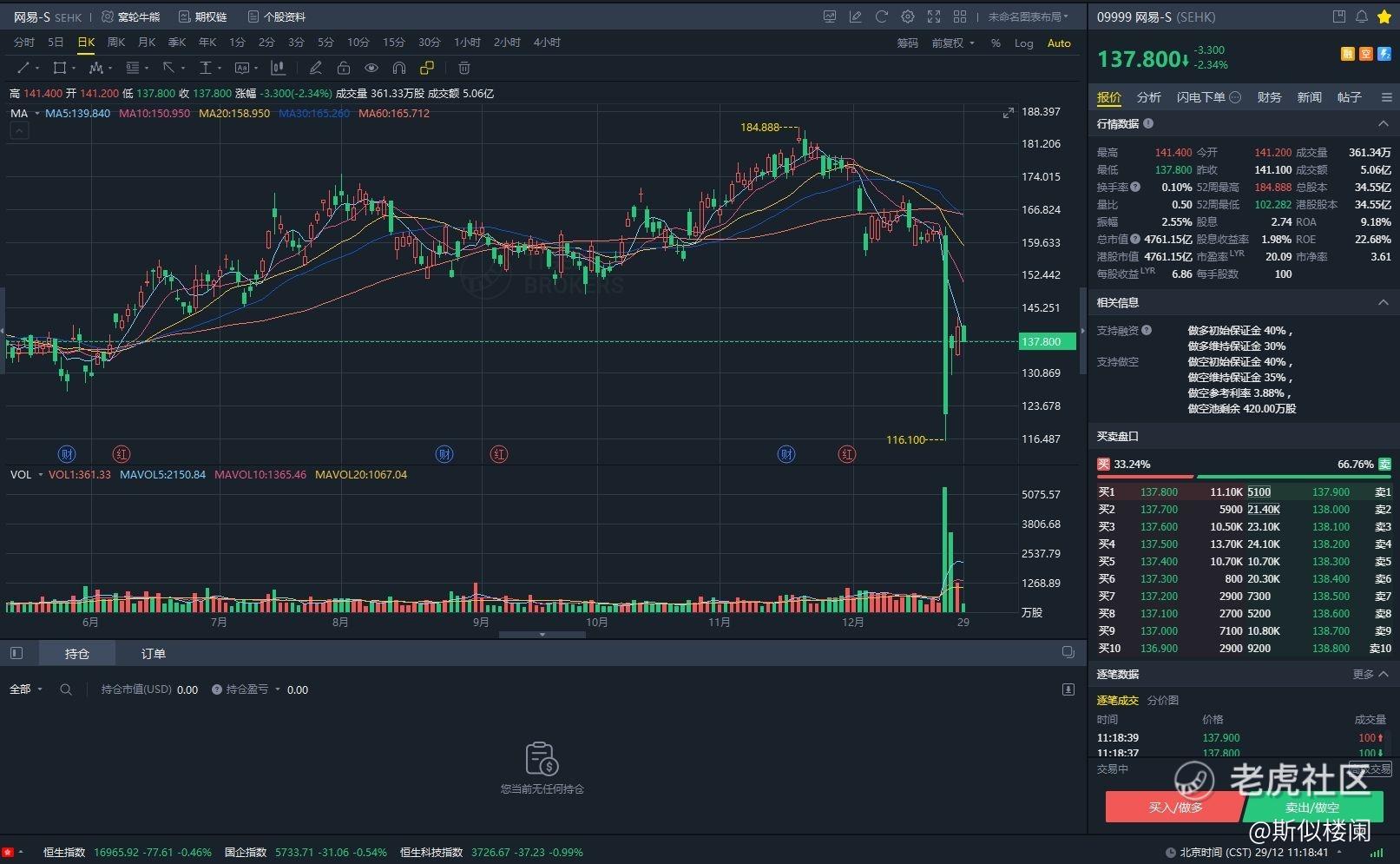Collapse the 相关信息 section
Image resolution: width=1400 pixels, height=864 pixels.
[x=1384, y=303]
